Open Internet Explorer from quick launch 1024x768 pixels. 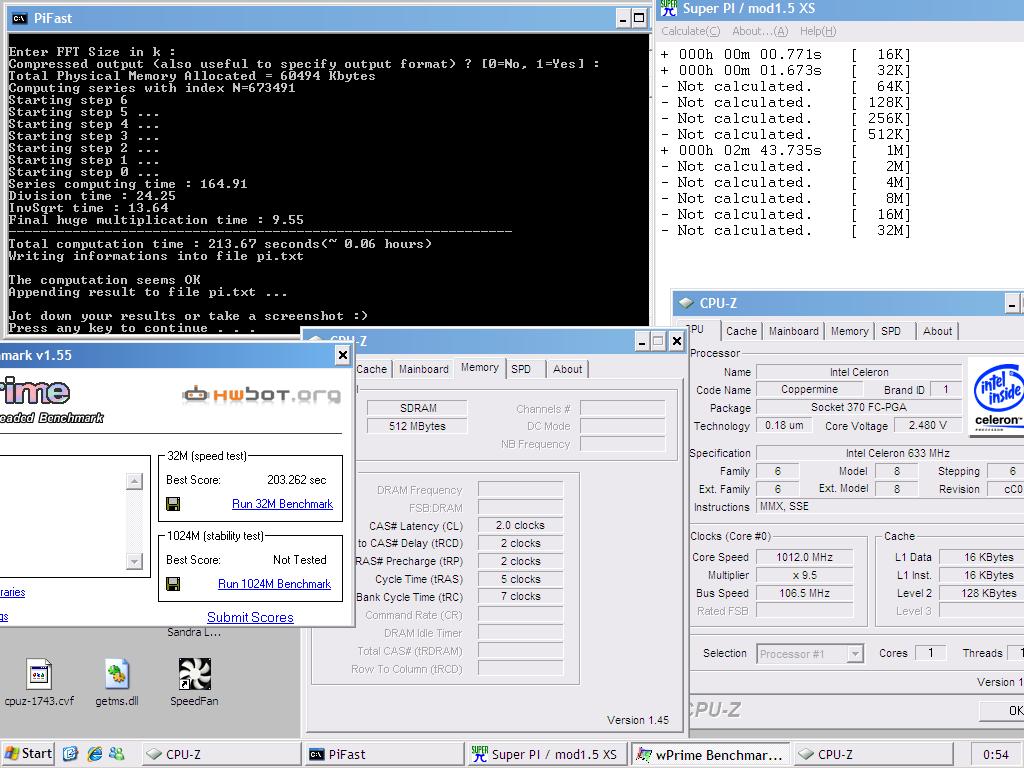click(x=95, y=754)
